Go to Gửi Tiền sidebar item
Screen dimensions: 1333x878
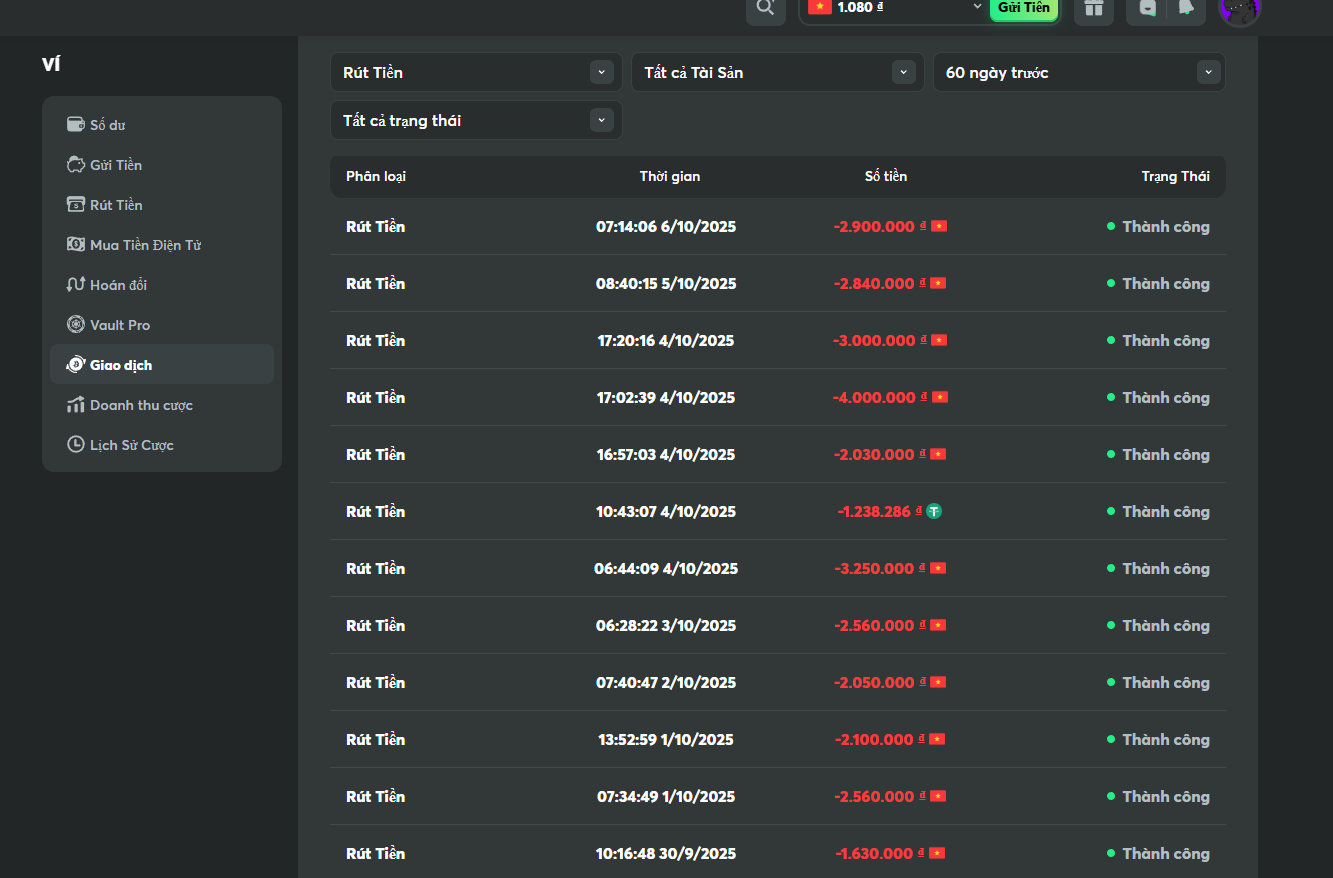(115, 165)
